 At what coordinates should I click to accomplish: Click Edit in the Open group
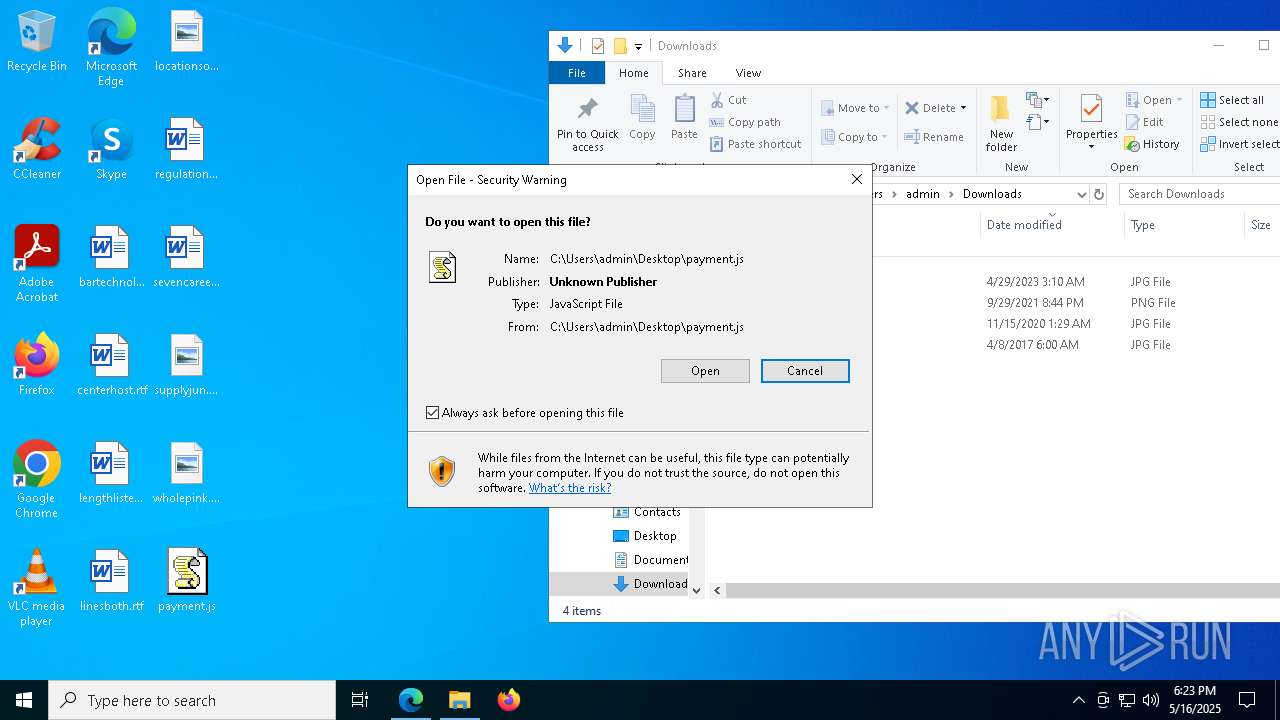pos(1144,122)
